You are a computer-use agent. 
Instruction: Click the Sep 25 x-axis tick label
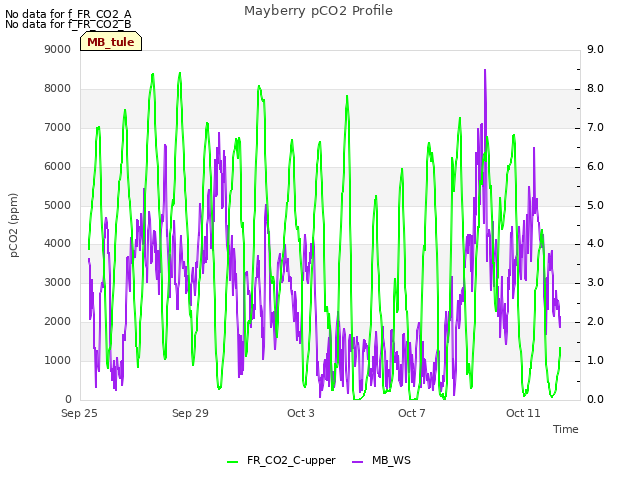79,413
